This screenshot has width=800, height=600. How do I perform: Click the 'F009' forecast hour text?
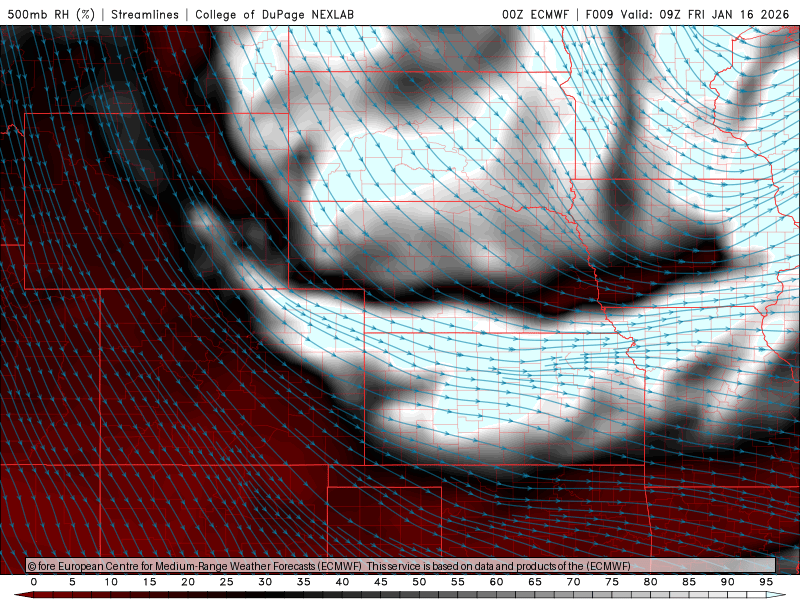(599, 14)
